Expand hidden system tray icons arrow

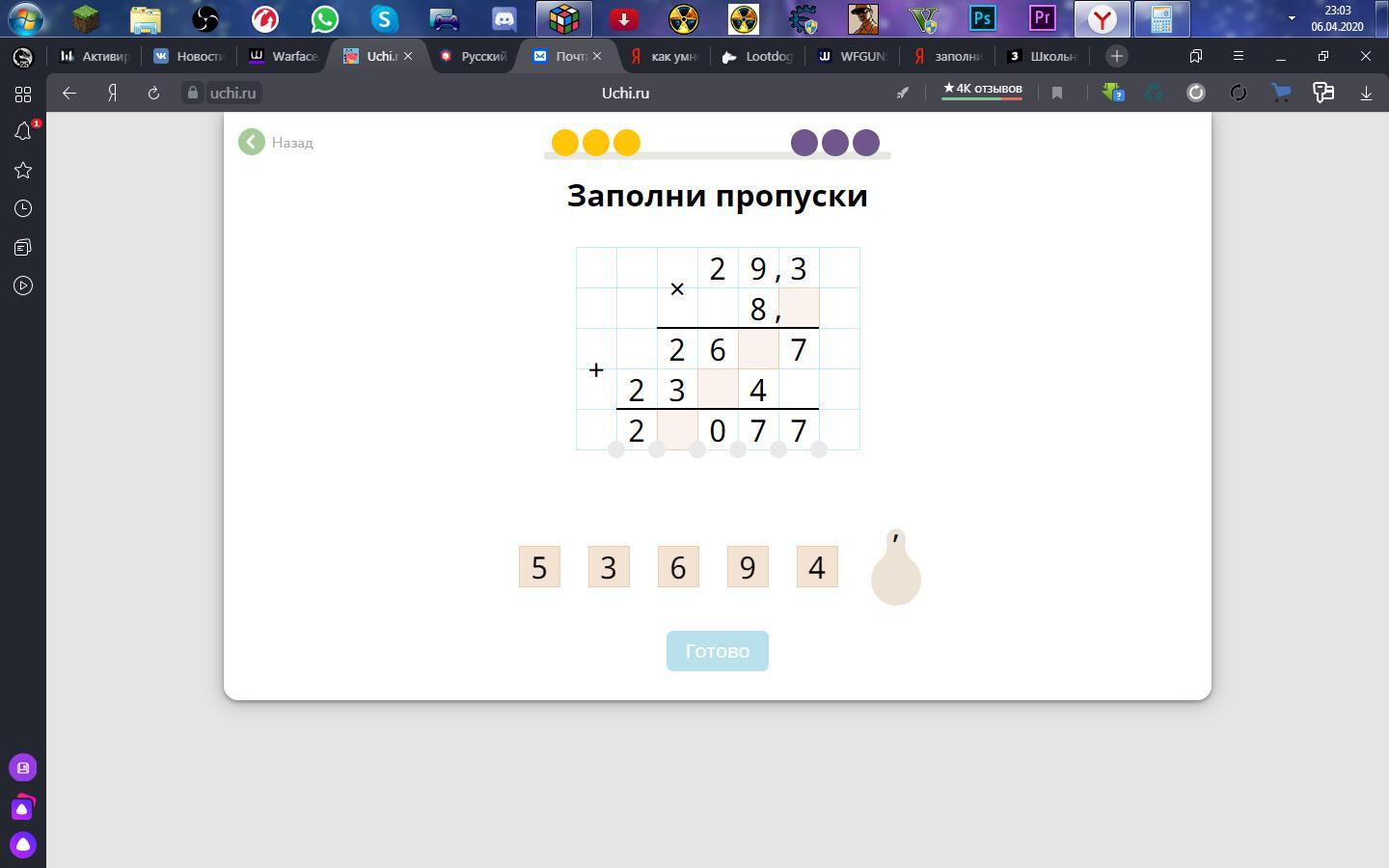pyautogui.click(x=1292, y=18)
